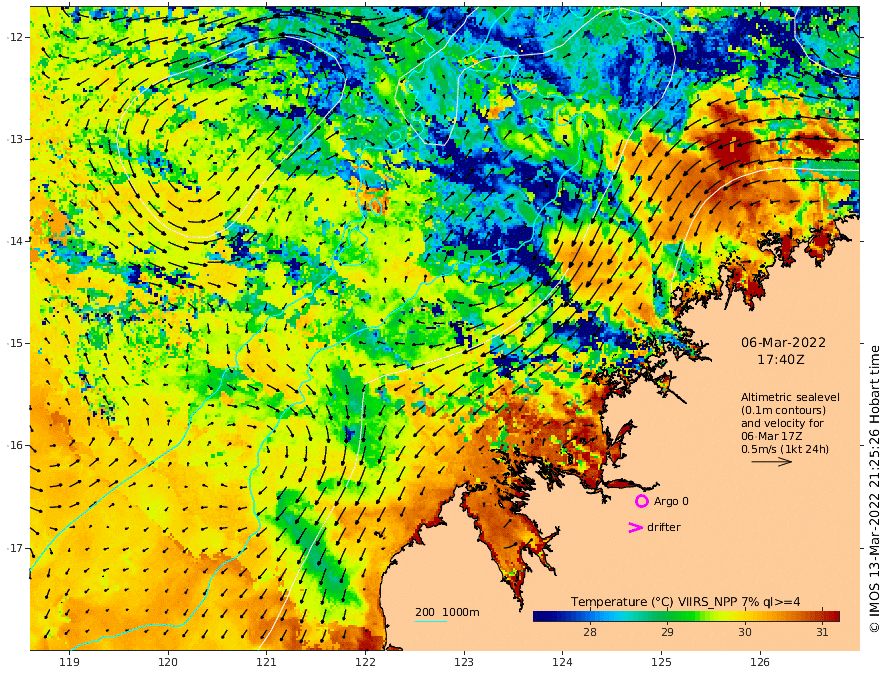
Task: Click longitude axis label 125
Action: [x=662, y=662]
